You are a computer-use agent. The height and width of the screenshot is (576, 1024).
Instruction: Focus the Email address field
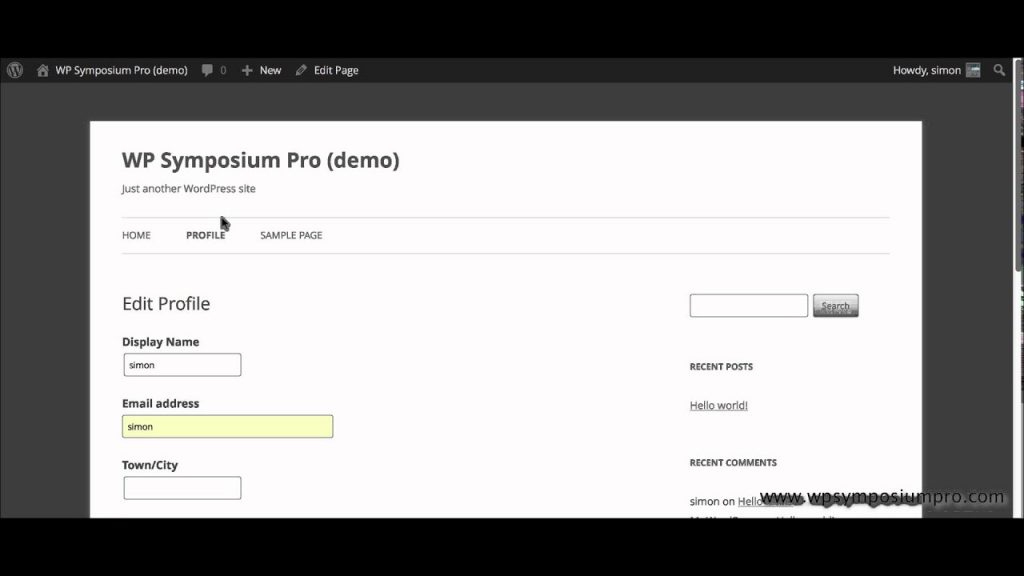click(x=227, y=426)
